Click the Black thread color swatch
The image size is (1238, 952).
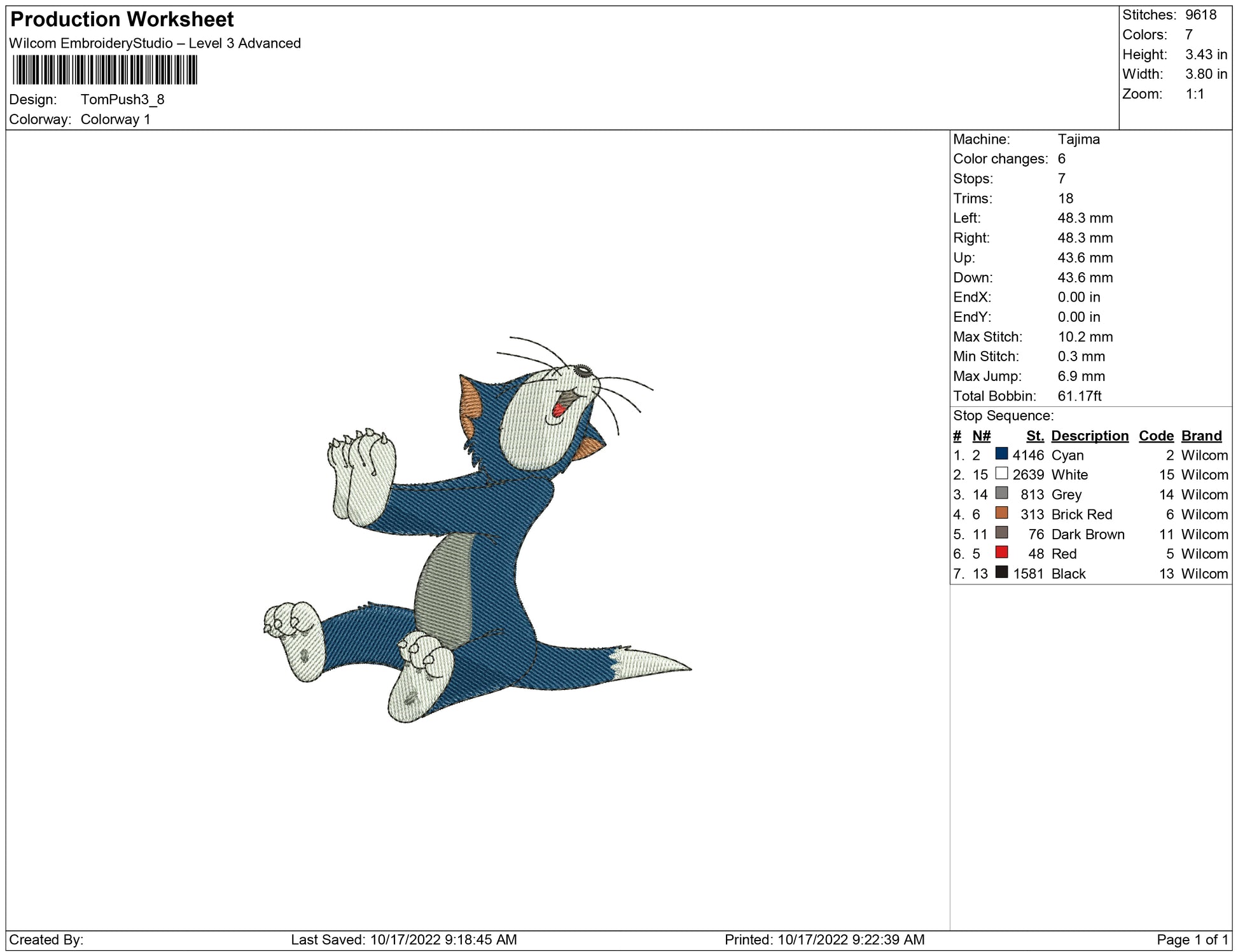1001,572
